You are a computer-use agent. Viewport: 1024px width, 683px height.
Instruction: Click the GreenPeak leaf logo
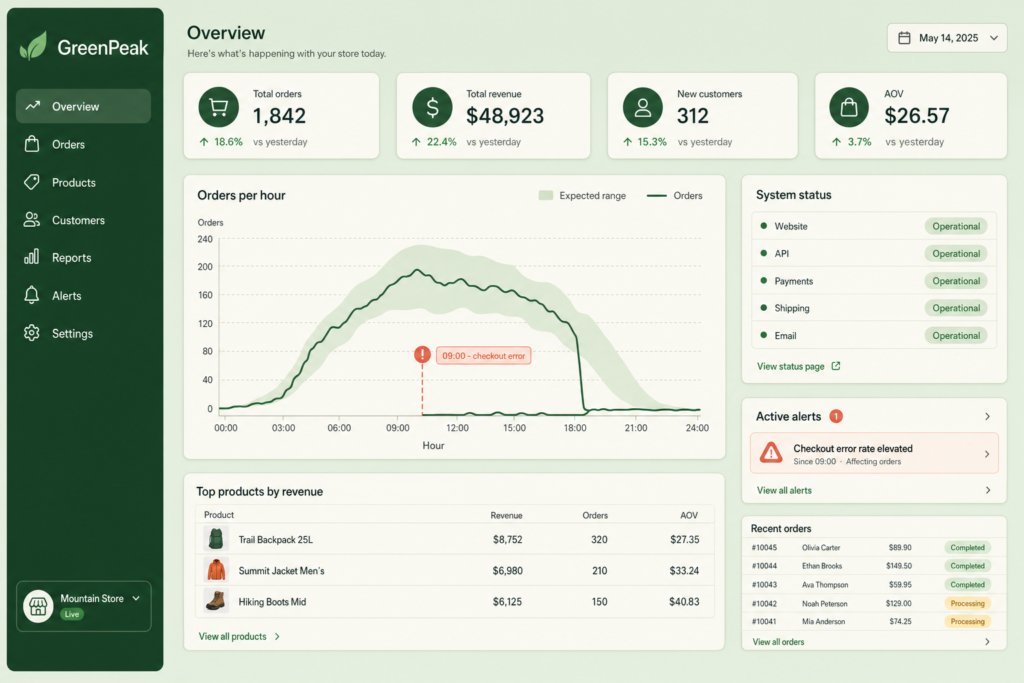click(33, 46)
